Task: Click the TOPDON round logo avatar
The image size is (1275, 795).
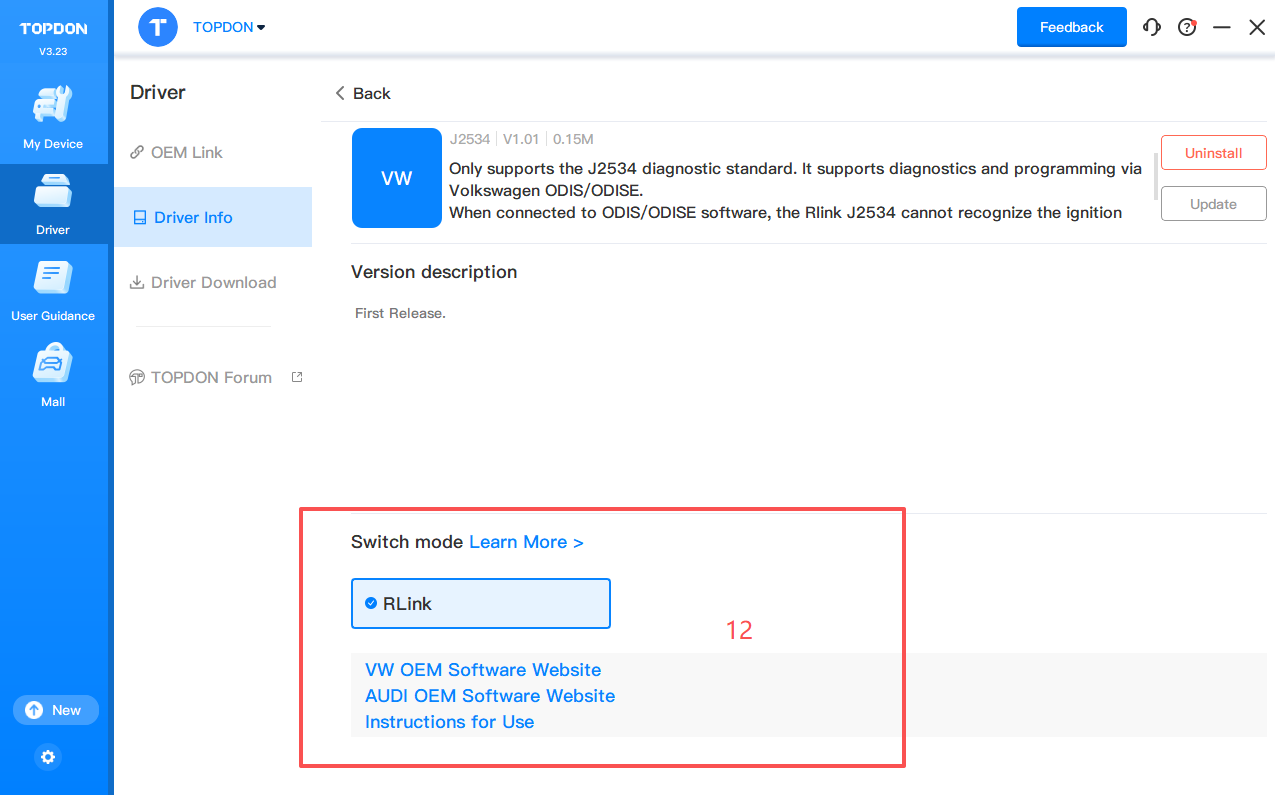Action: (x=158, y=27)
